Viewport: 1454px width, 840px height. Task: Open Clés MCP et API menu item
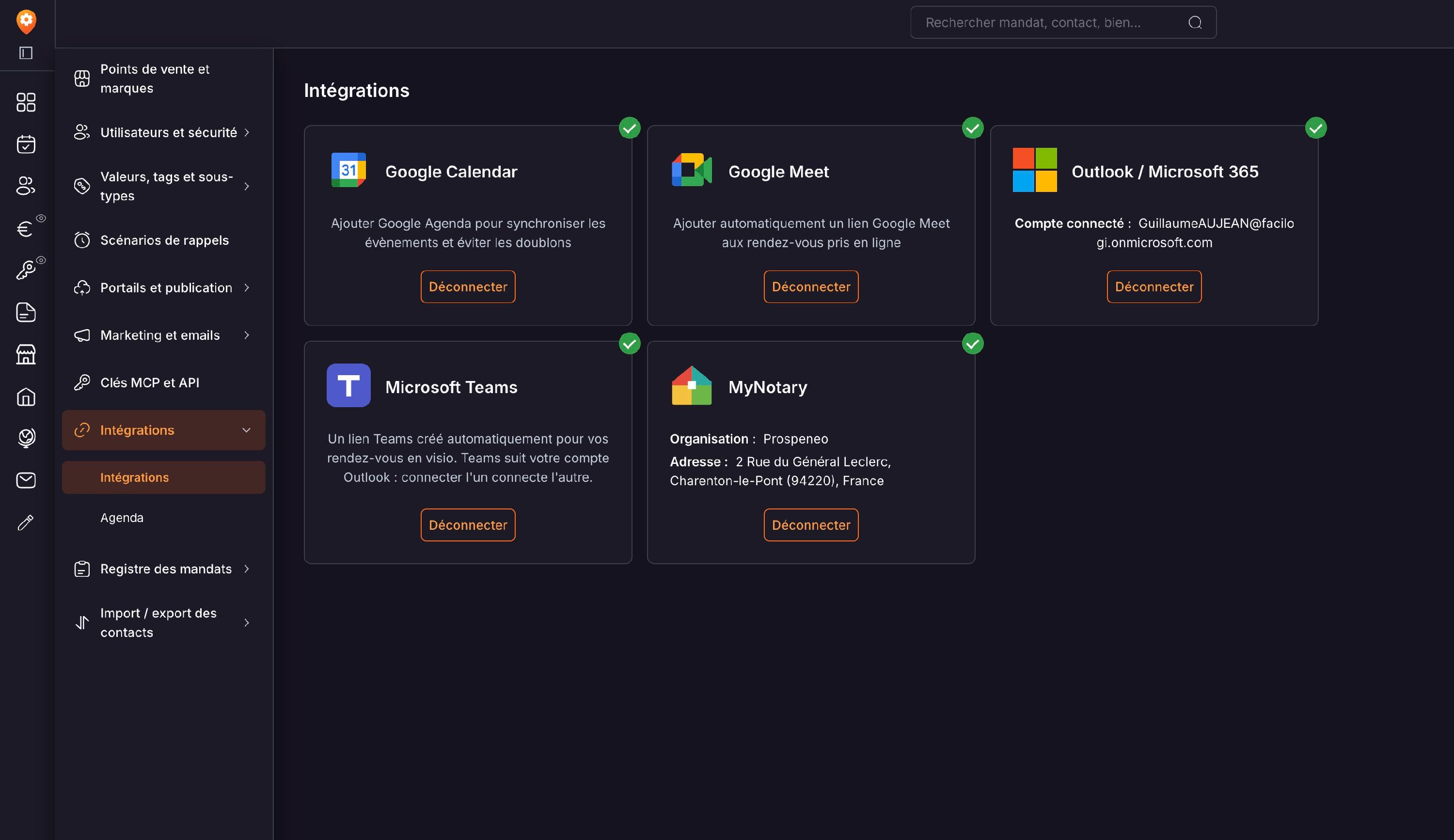point(164,382)
